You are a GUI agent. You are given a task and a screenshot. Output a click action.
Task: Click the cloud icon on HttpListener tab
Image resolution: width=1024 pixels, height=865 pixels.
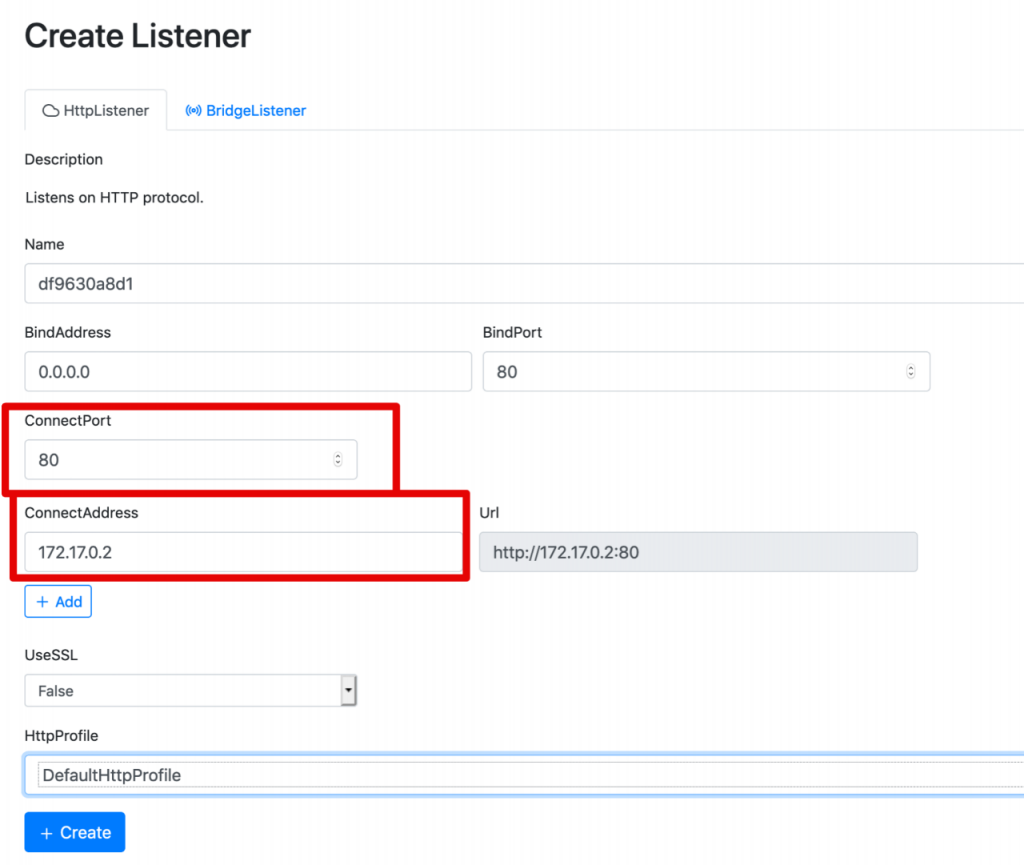click(50, 111)
